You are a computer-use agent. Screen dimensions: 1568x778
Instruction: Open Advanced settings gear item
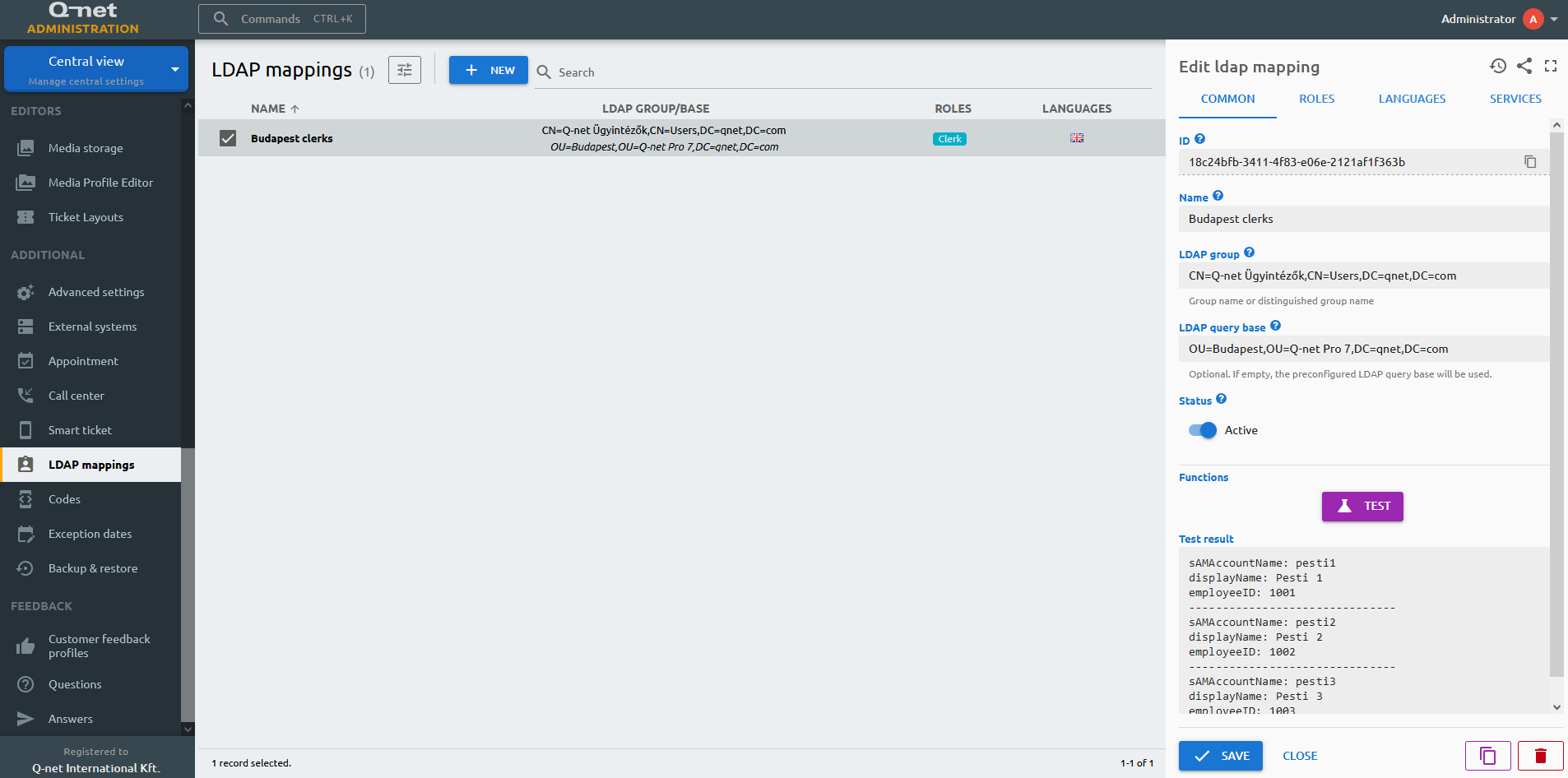coord(90,292)
